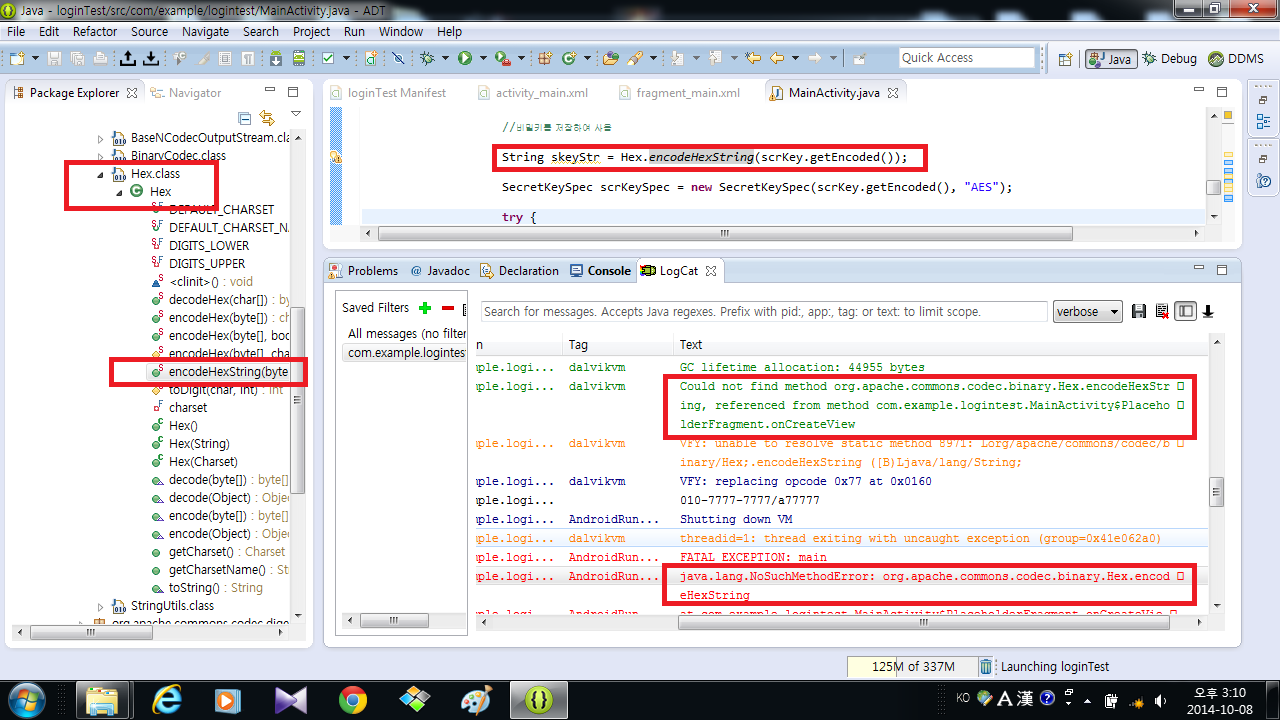Toggle the checkmark toolbar button
This screenshot has height=720, width=1280.
point(327,58)
